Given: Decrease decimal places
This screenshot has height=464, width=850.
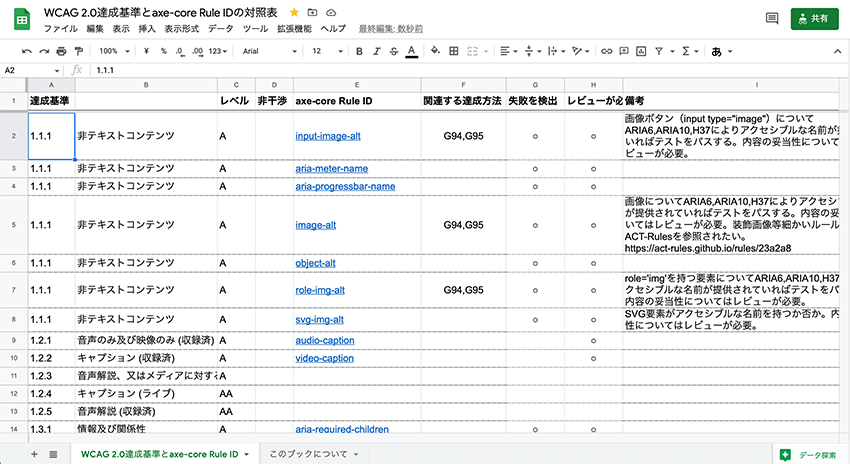Looking at the screenshot, I should coord(179,51).
